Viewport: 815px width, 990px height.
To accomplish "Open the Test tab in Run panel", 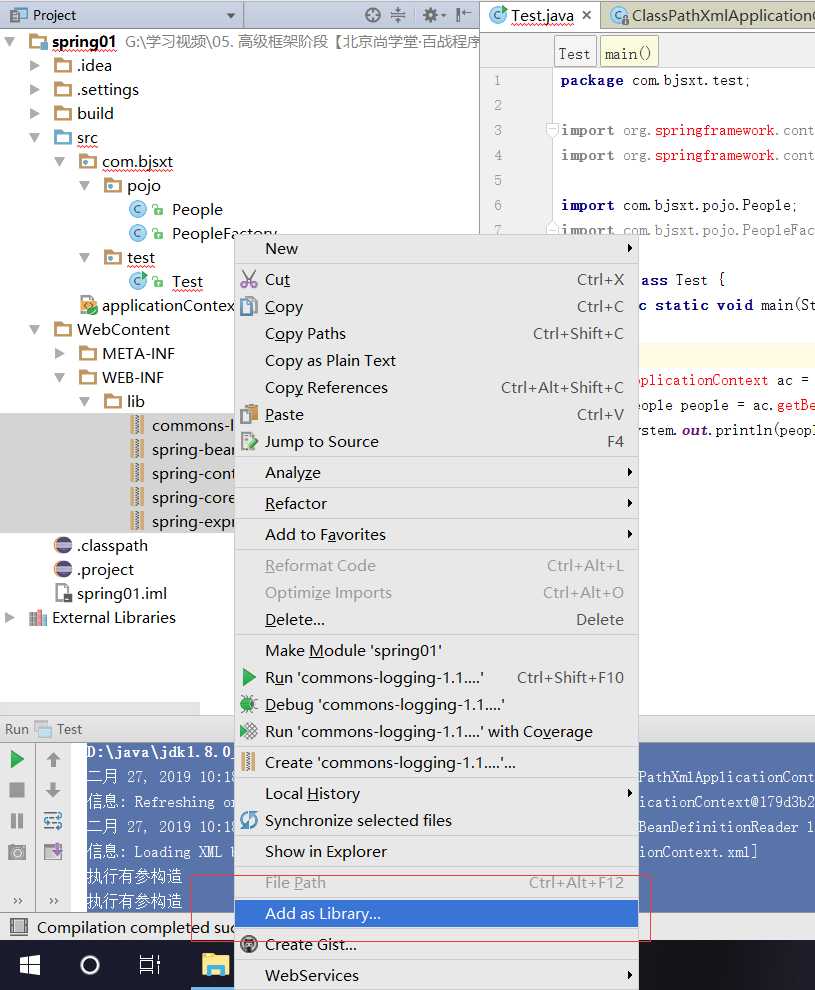I will click(60, 729).
